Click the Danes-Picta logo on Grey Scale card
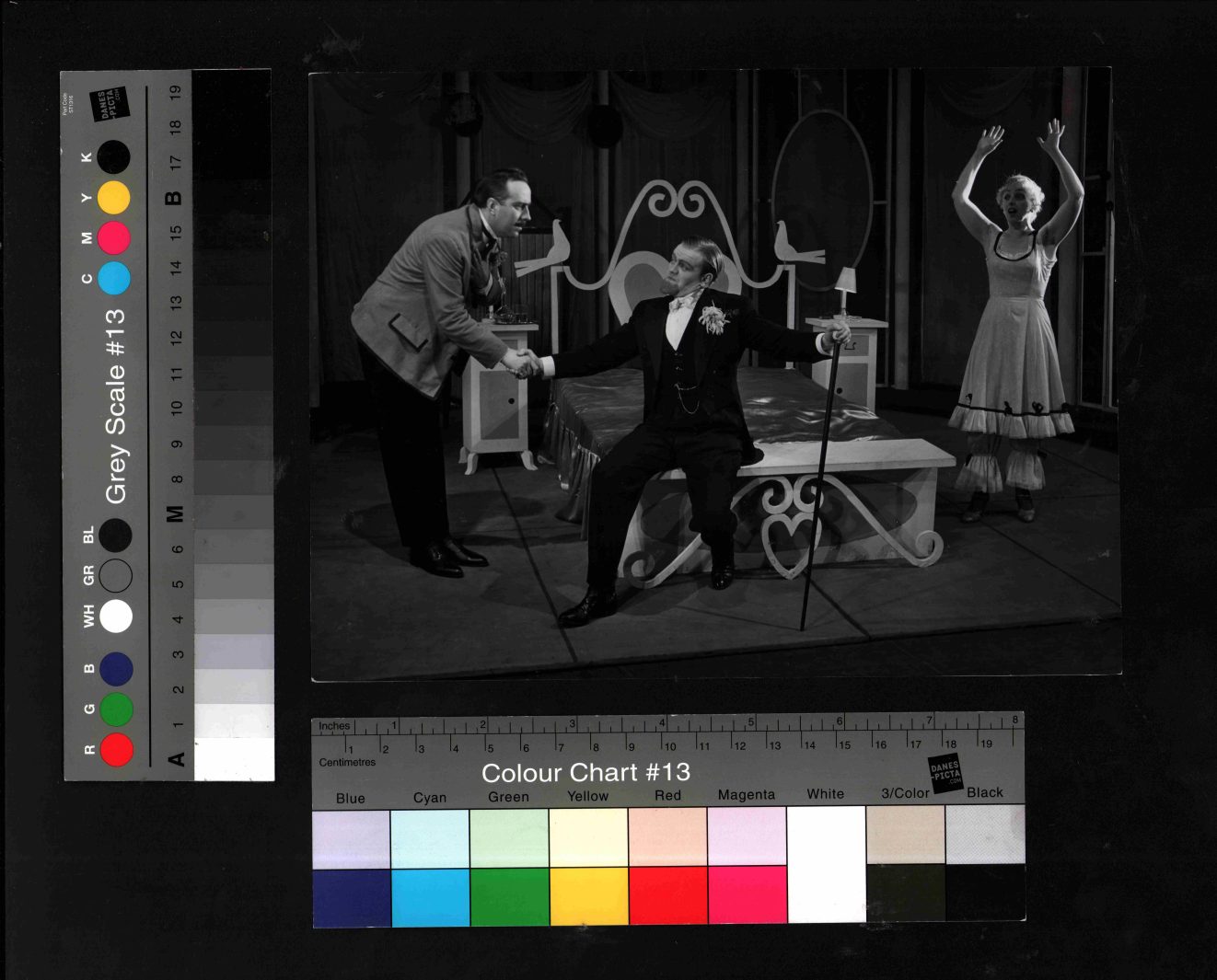Viewport: 1217px width, 980px height. pos(109,104)
